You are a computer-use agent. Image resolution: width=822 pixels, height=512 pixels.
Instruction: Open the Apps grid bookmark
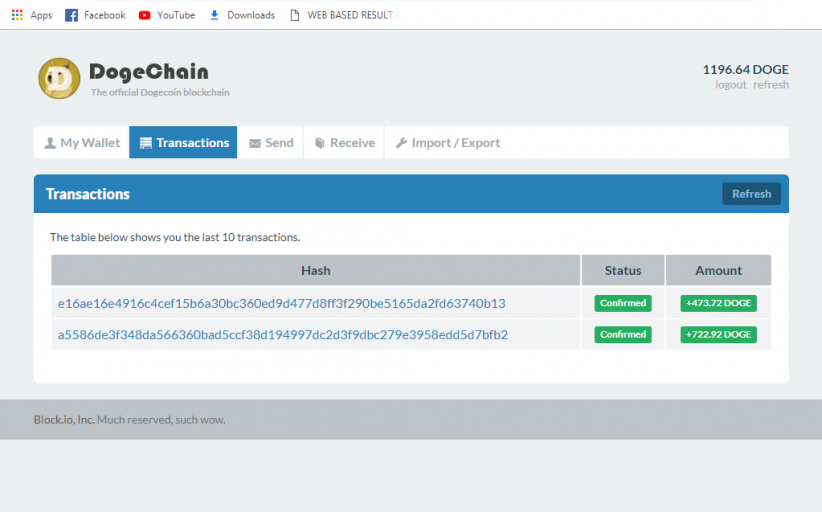(32, 15)
